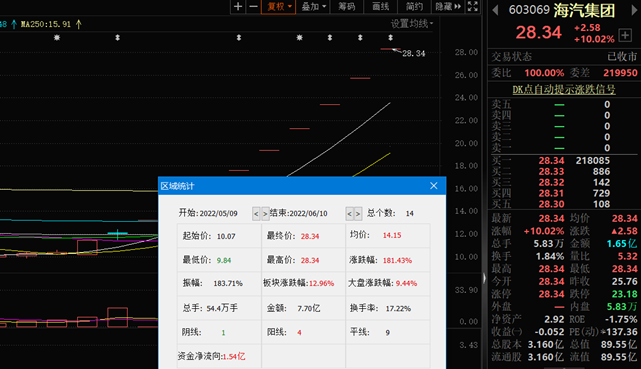This screenshot has height=369, width=641.
Task: Click the 委差 219950 value
Action: pyautogui.click(x=620, y=73)
